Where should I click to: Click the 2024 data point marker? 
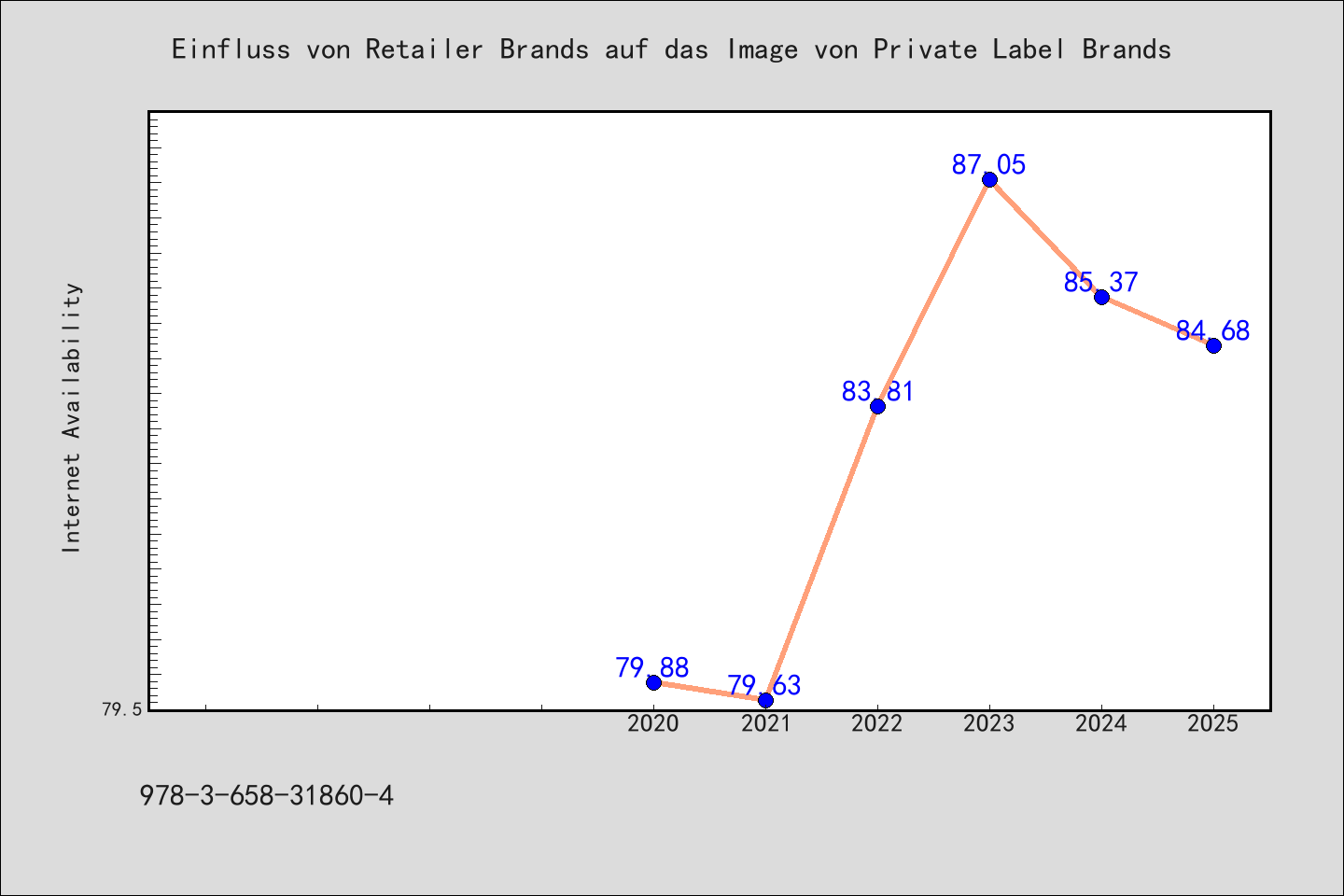pyautogui.click(x=1101, y=297)
